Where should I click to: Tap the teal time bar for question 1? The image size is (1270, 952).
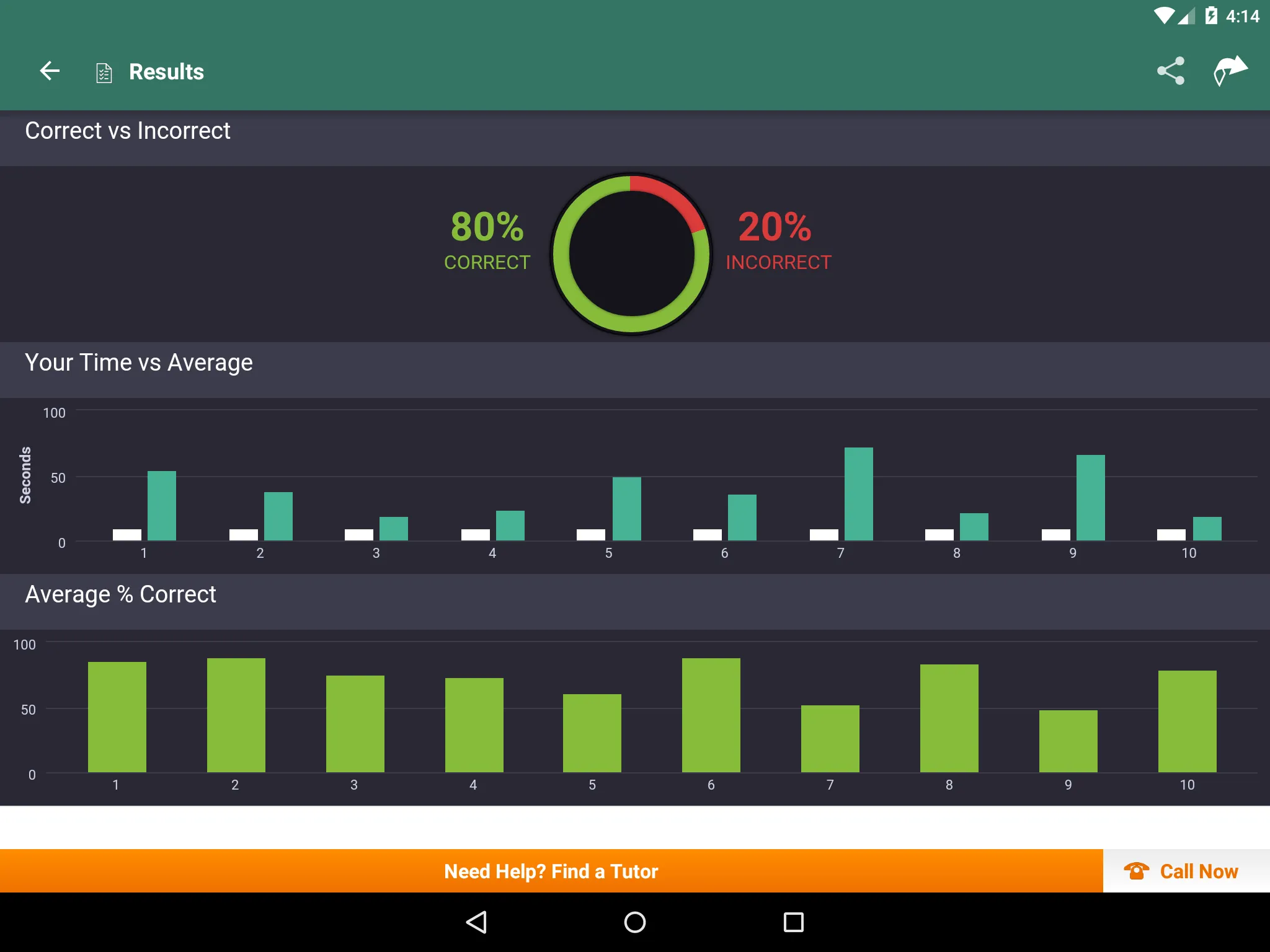(x=161, y=506)
